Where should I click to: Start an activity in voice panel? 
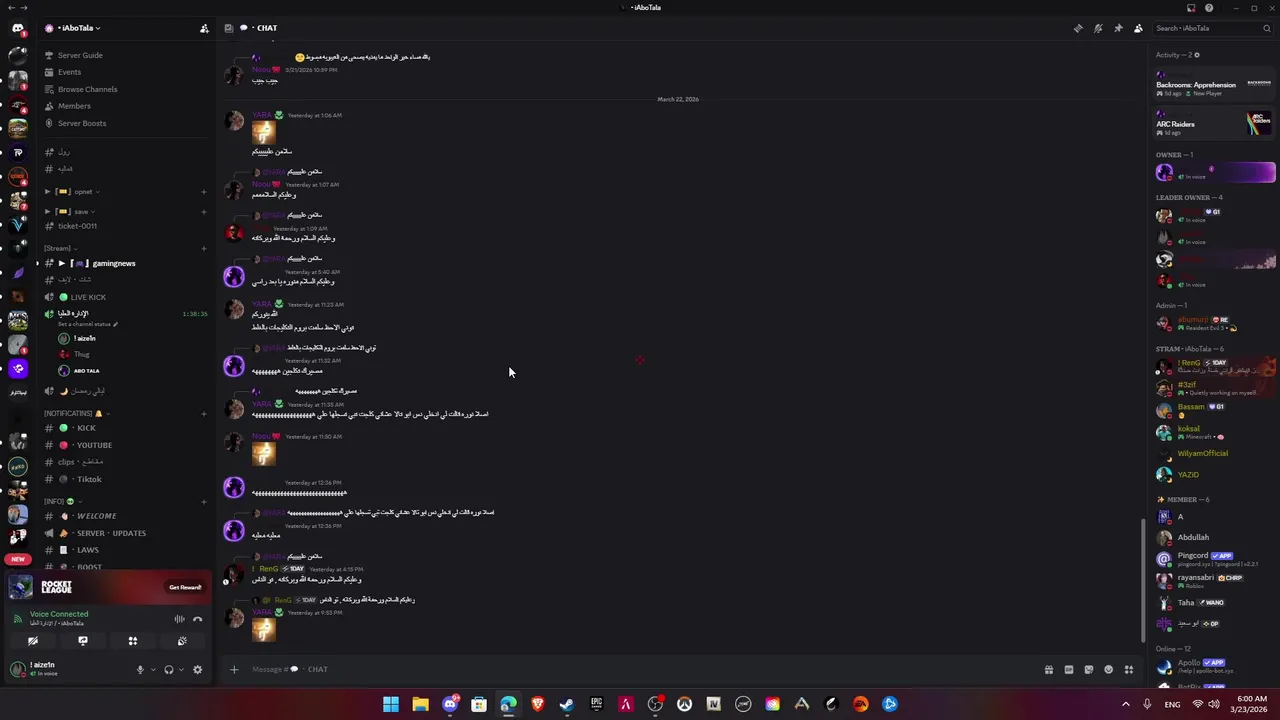(132, 641)
